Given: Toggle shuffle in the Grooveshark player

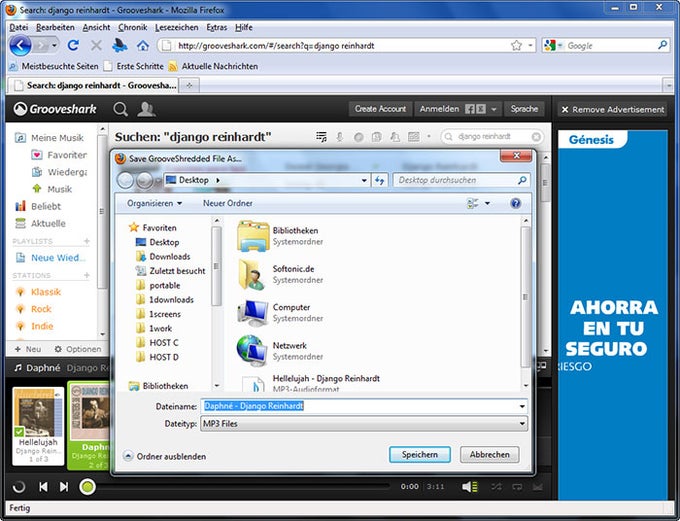Looking at the screenshot, I should 496,487.
